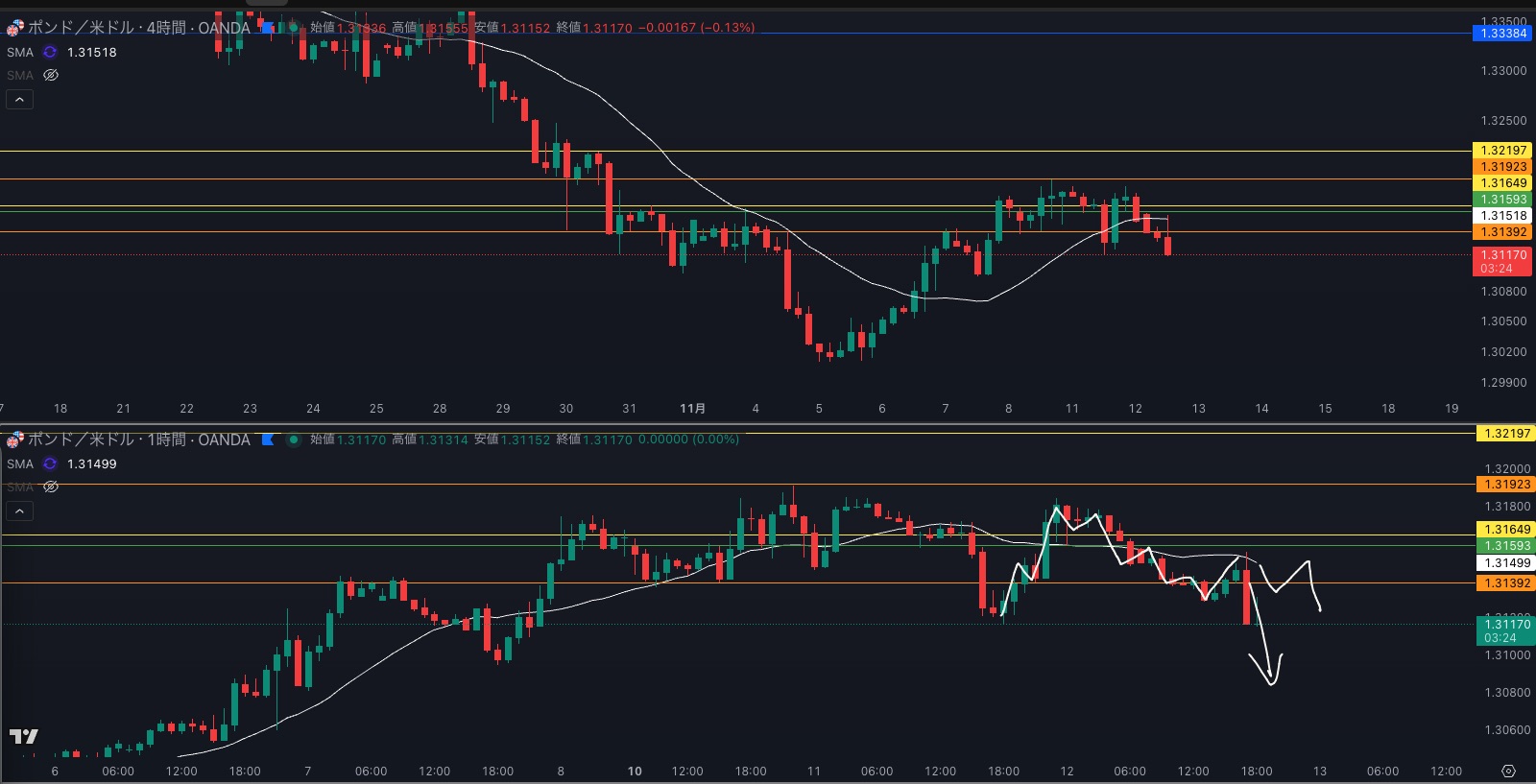The width and height of the screenshot is (1536, 784).
Task: Click SMA refresh icon in 1-hour chart
Action: [x=50, y=464]
